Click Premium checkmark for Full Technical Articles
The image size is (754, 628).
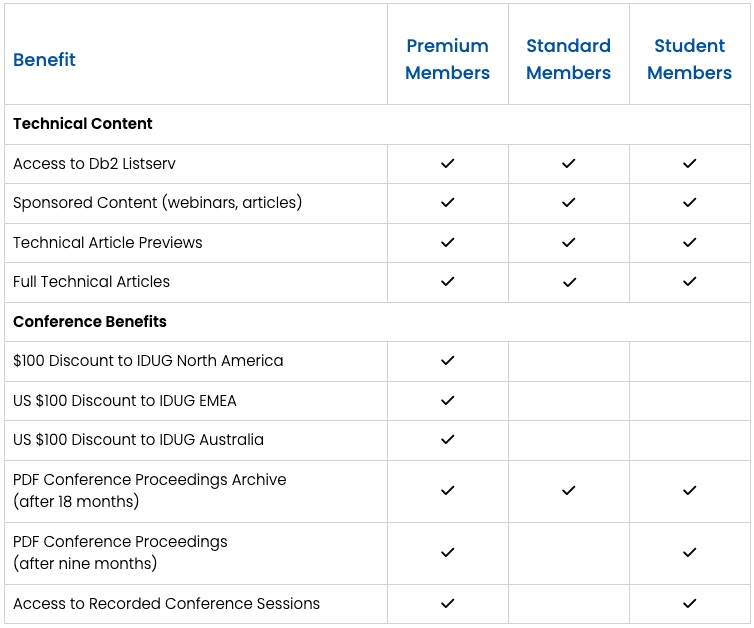[447, 282]
